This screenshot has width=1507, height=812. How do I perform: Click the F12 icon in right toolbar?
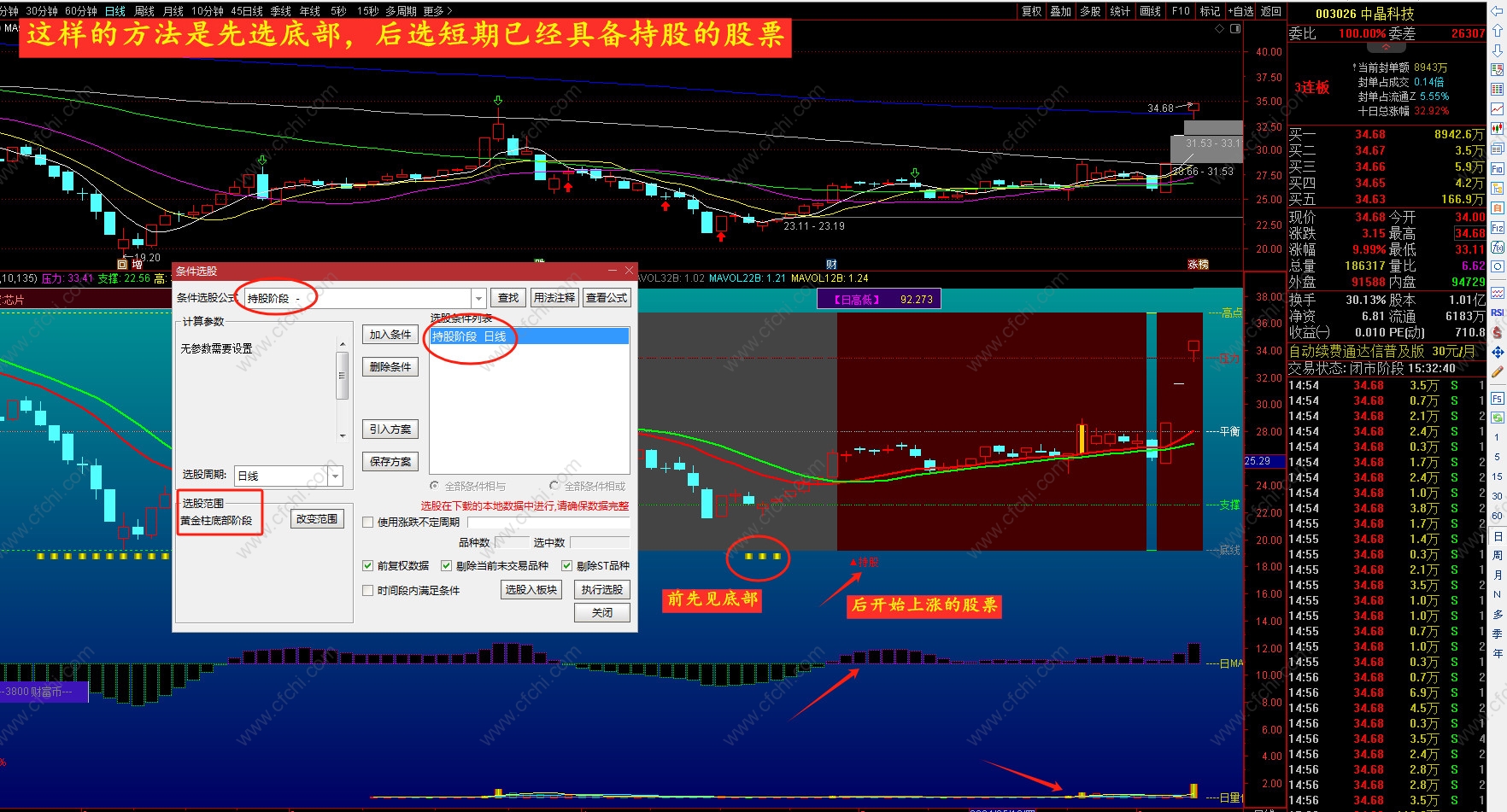[1498, 228]
